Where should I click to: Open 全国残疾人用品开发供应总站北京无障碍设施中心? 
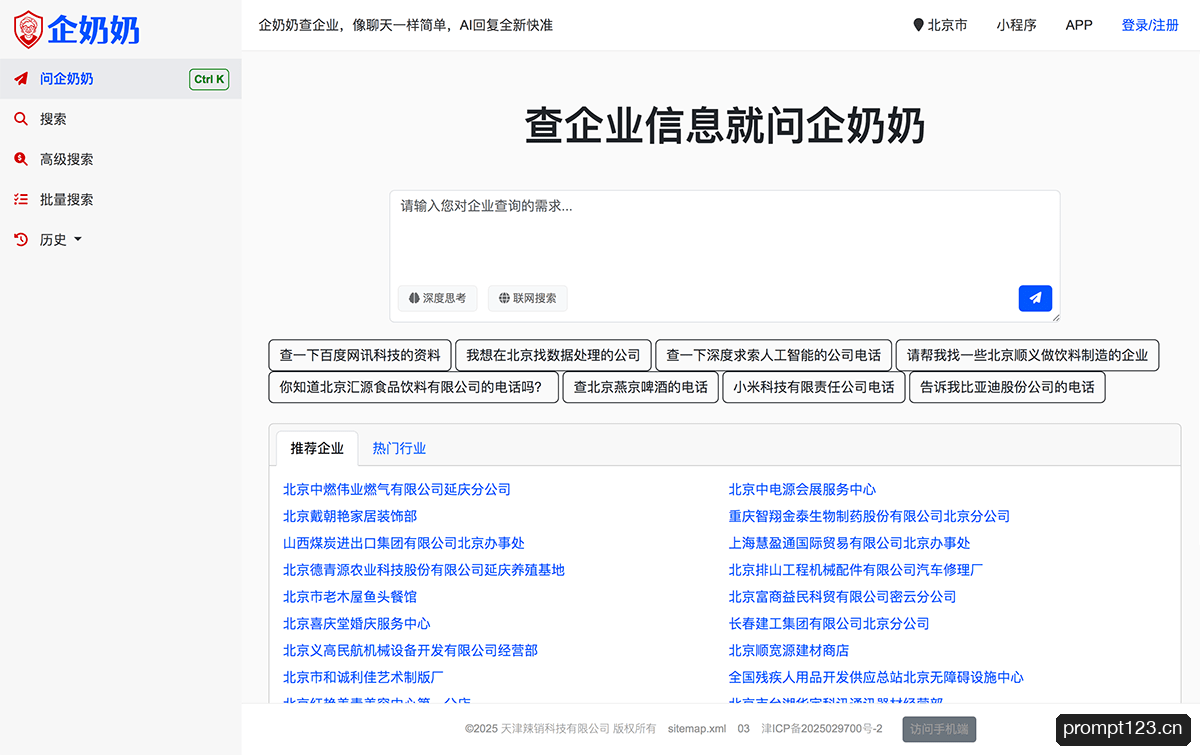876,678
